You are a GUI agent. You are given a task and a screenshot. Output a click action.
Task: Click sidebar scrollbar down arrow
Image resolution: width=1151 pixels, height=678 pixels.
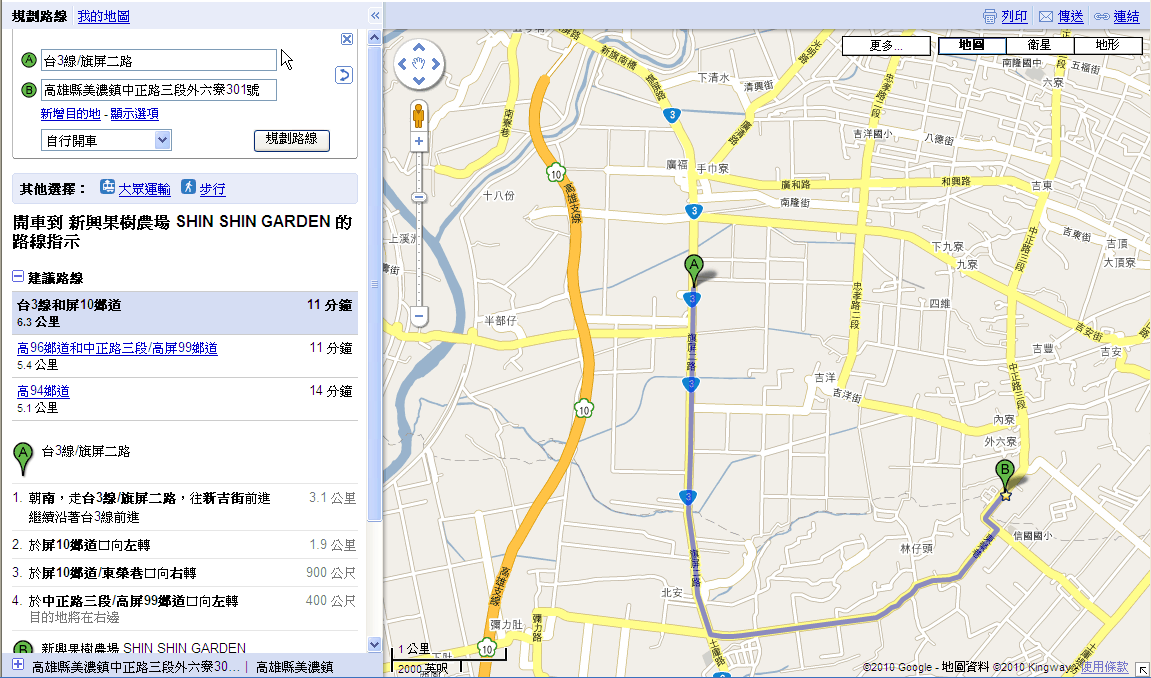click(x=374, y=645)
